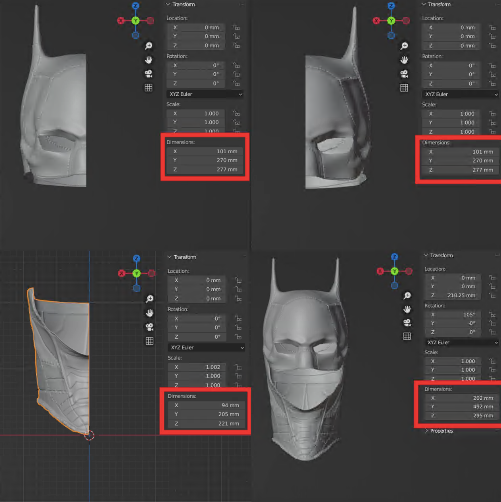Viewport: 501px width, 502px height.
Task: Click orthographic grid icon in bottom-right full-cowl screenshot
Action: point(407,336)
